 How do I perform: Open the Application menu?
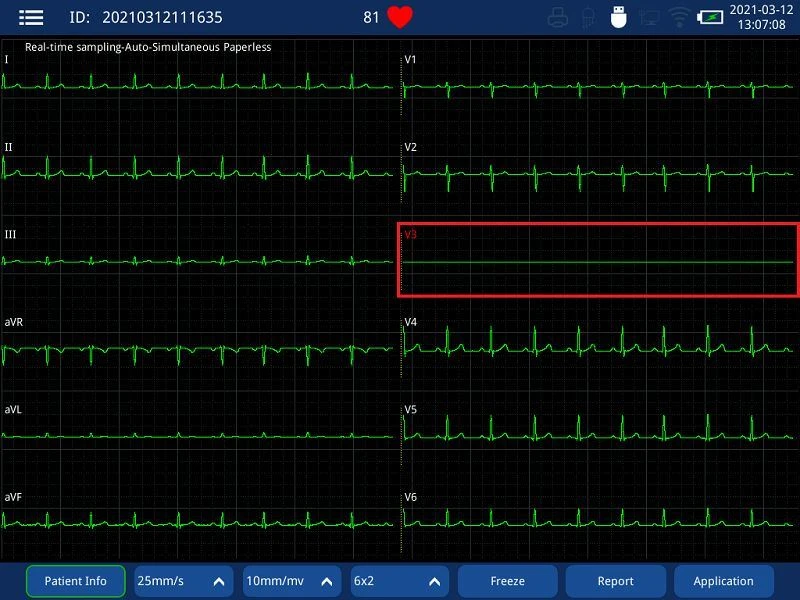(x=723, y=581)
